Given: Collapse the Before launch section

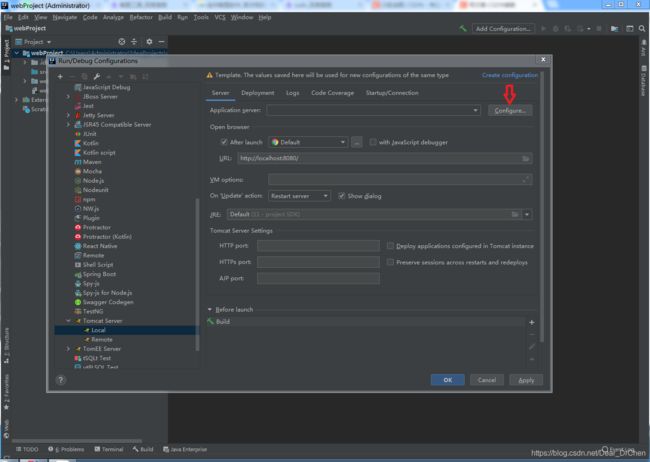Looking at the screenshot, I should [210, 309].
